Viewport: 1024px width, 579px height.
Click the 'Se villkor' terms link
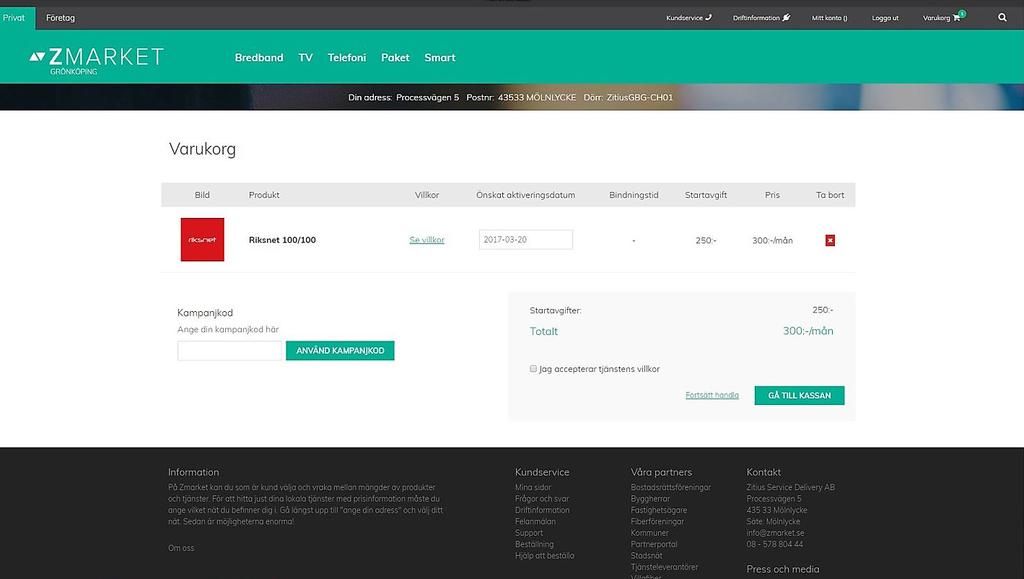(426, 240)
